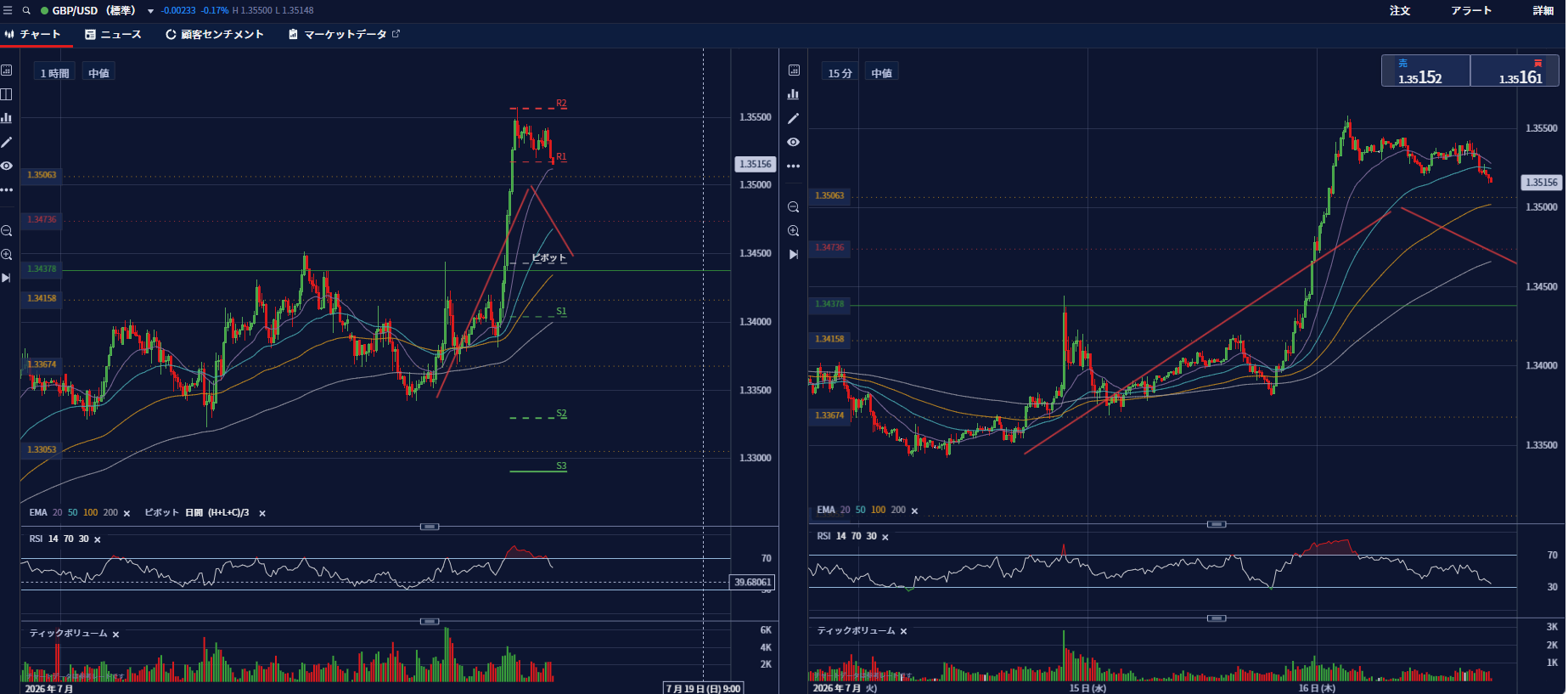Screen dimensions: 1568x694
Task: Select the drawing pencil tool in left chart
Action: click(x=7, y=142)
